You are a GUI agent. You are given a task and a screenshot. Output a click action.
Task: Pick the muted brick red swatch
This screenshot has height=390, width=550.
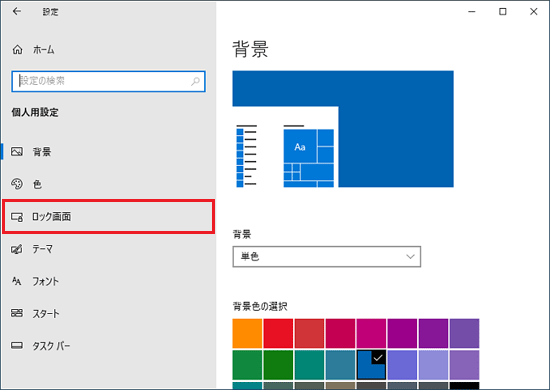[x=309, y=333]
